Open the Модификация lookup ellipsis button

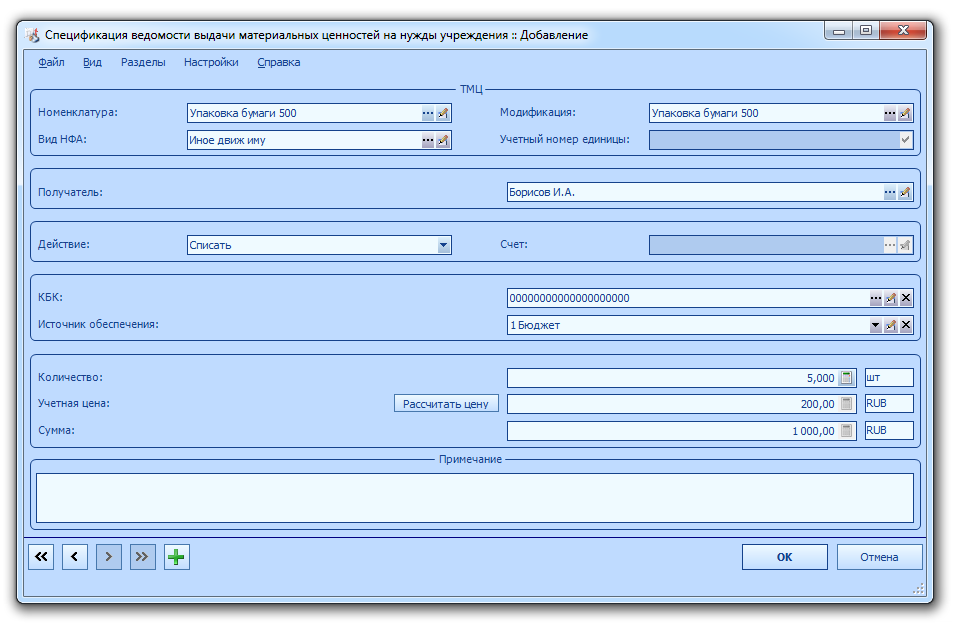(890, 113)
